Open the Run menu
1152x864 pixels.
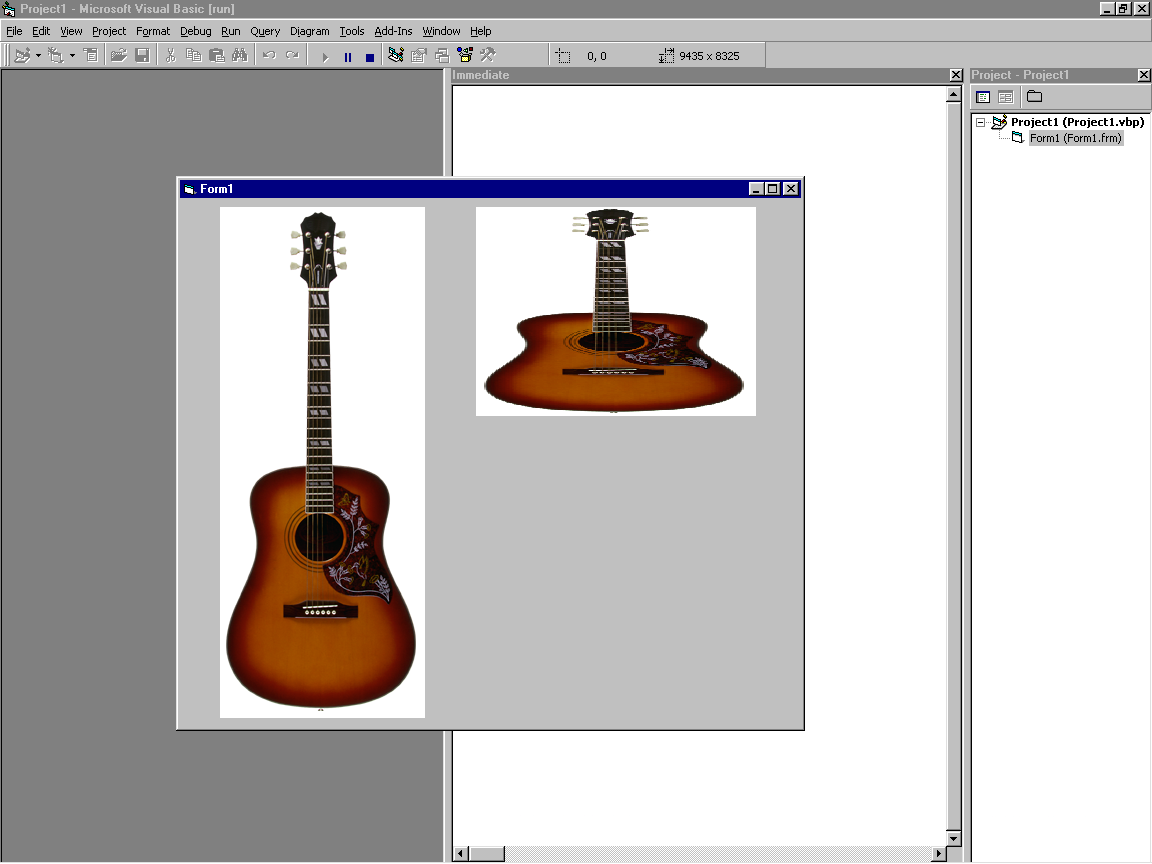click(x=231, y=31)
